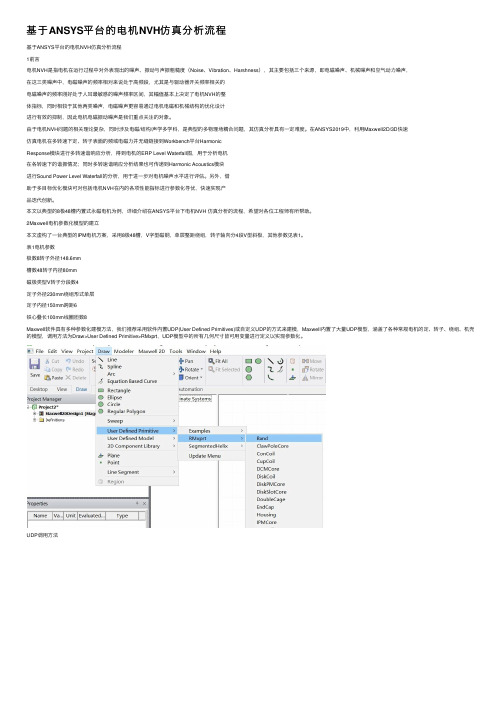The width and height of the screenshot is (504, 713).
Task: Open the Window menu
Action: (196, 351)
